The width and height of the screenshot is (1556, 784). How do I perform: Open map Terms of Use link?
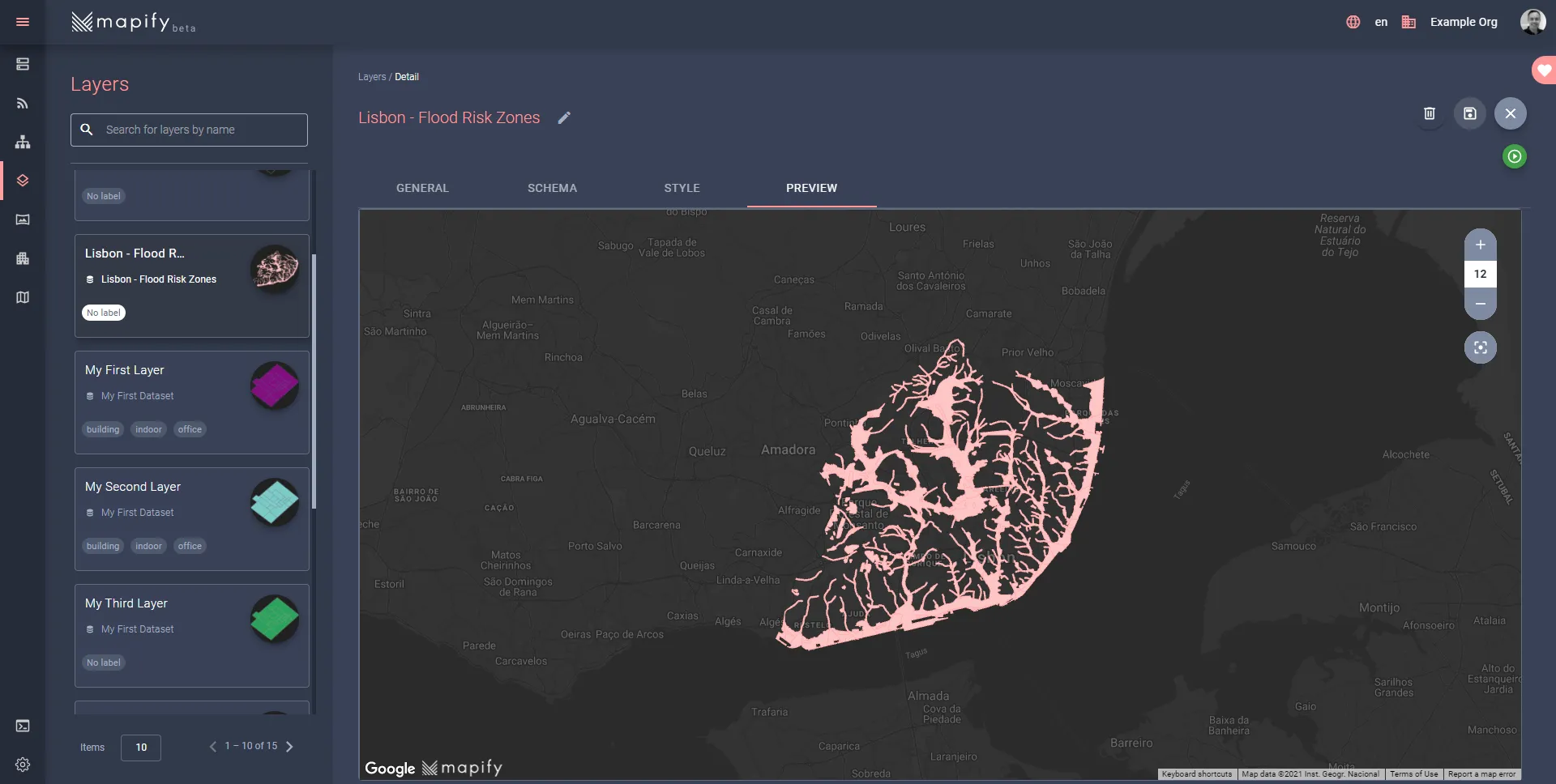click(x=1414, y=774)
